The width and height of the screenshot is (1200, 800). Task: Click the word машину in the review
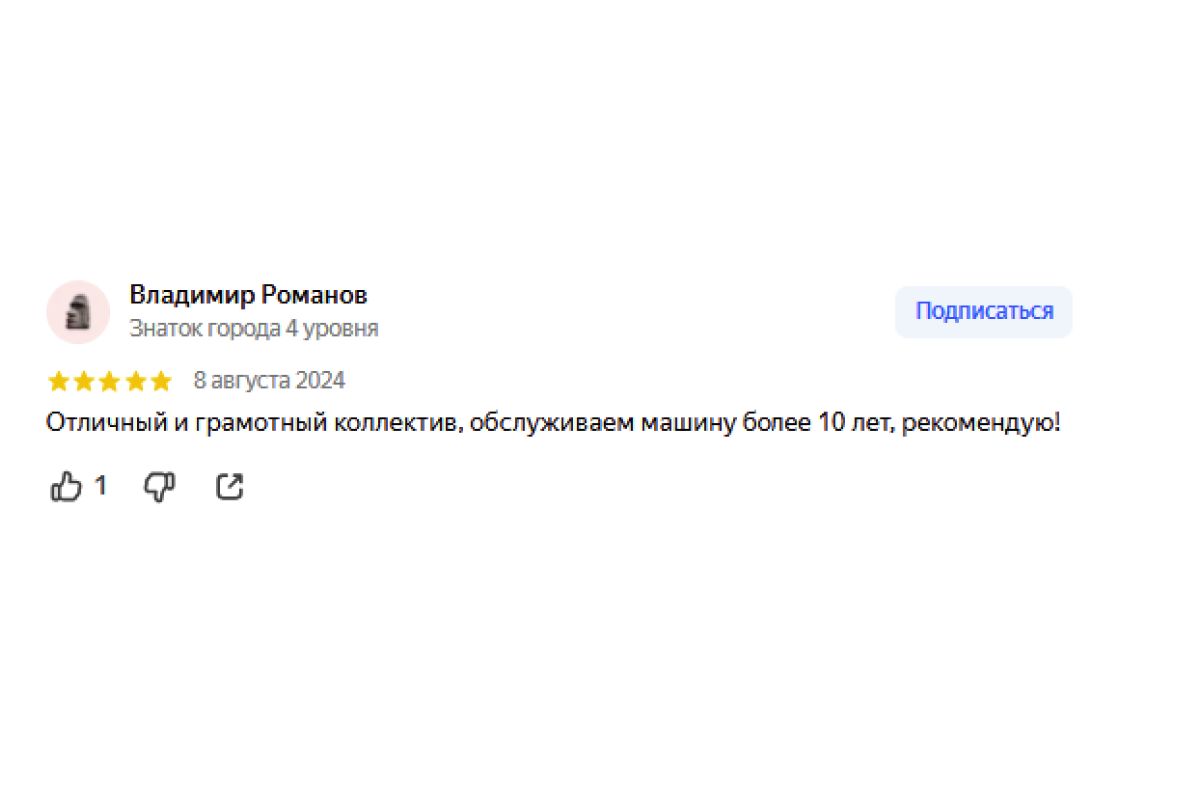point(689,423)
